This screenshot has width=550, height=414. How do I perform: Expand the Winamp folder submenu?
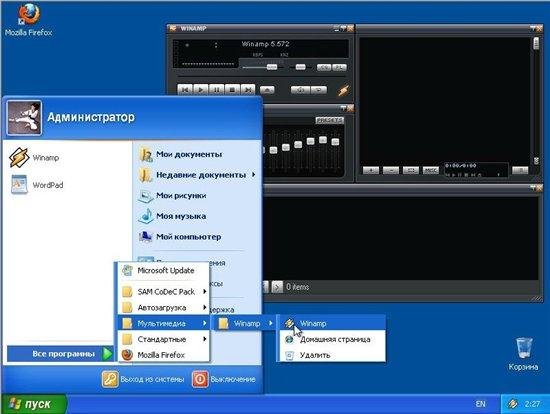[245, 323]
